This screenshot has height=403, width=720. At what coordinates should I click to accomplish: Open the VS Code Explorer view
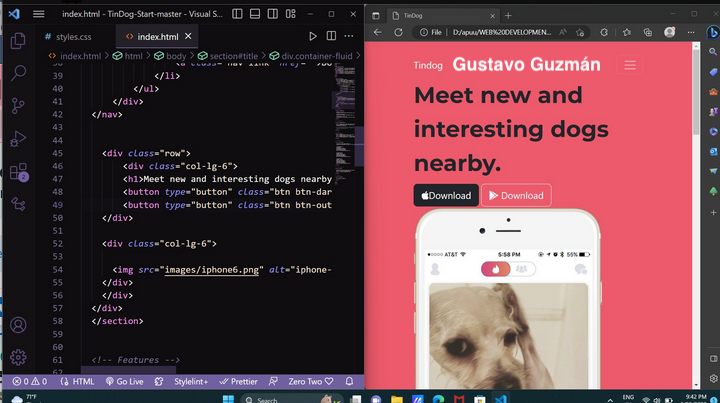pyautogui.click(x=18, y=41)
